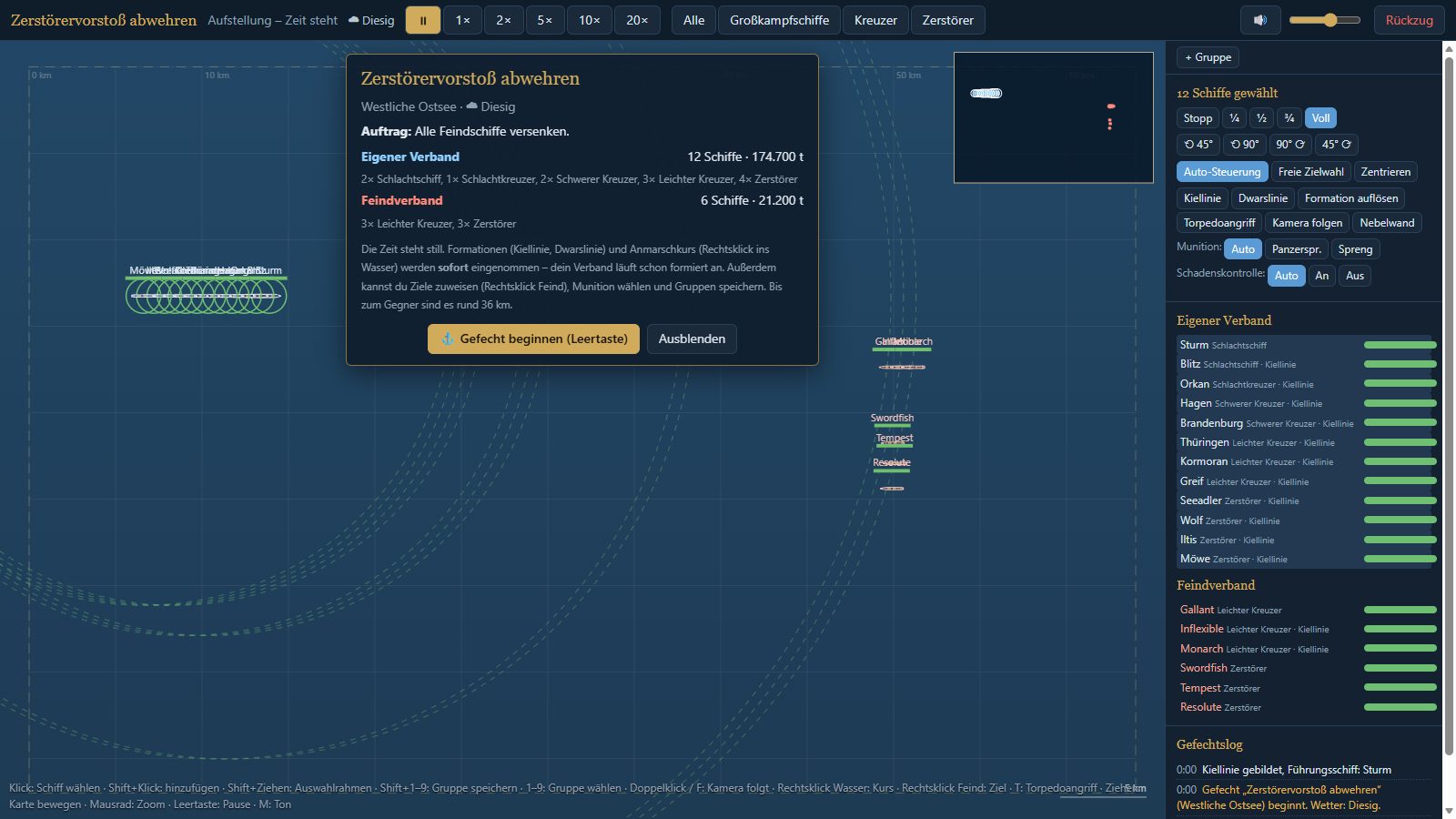
Task: Set time speed to 10×
Action: (x=590, y=20)
